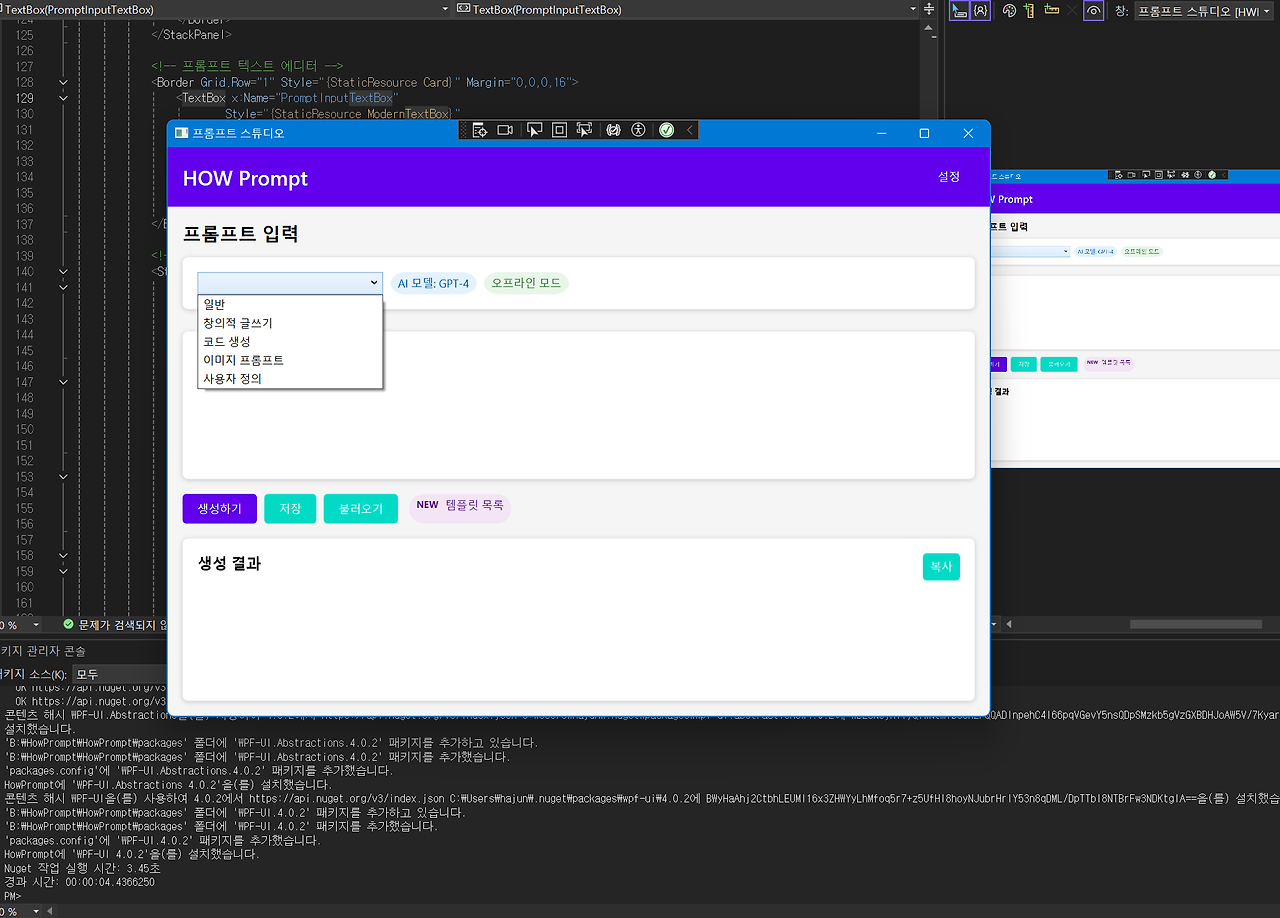The height and width of the screenshot is (918, 1280).
Task: Click code line number 139
Action: (x=24, y=256)
